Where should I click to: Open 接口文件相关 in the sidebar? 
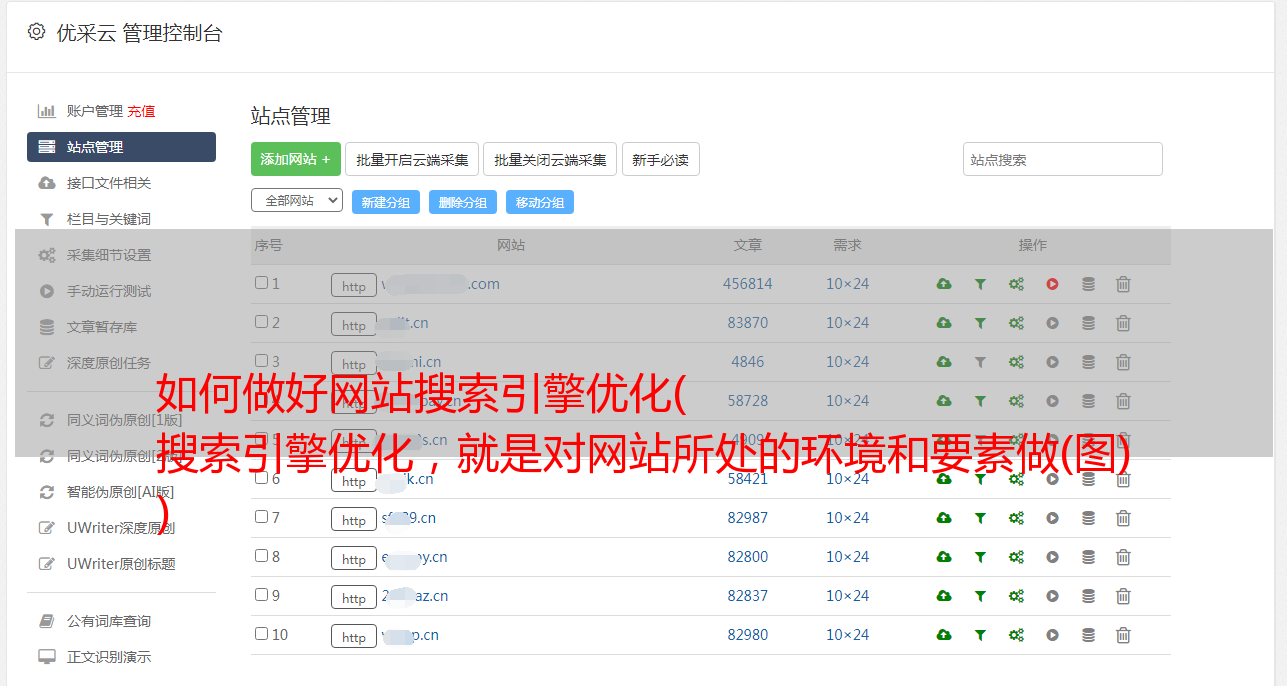coord(109,183)
